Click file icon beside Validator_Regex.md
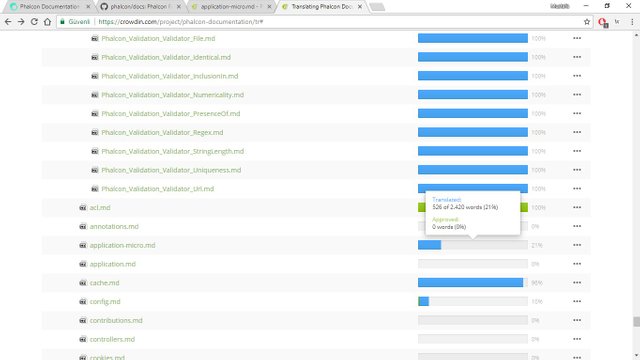The height and width of the screenshot is (360, 640). tap(95, 132)
